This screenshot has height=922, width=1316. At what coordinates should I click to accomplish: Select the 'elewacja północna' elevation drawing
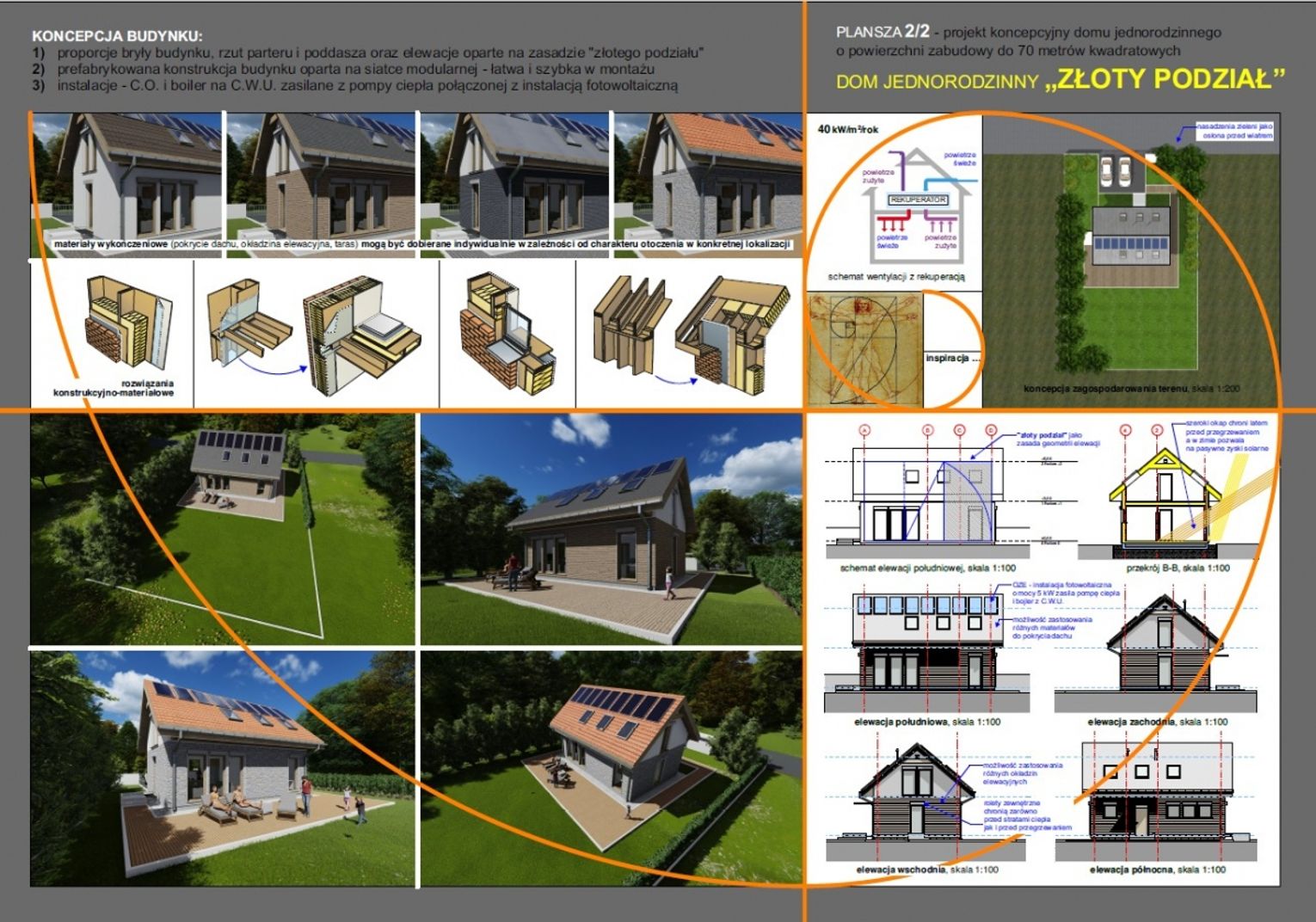coord(1157,804)
